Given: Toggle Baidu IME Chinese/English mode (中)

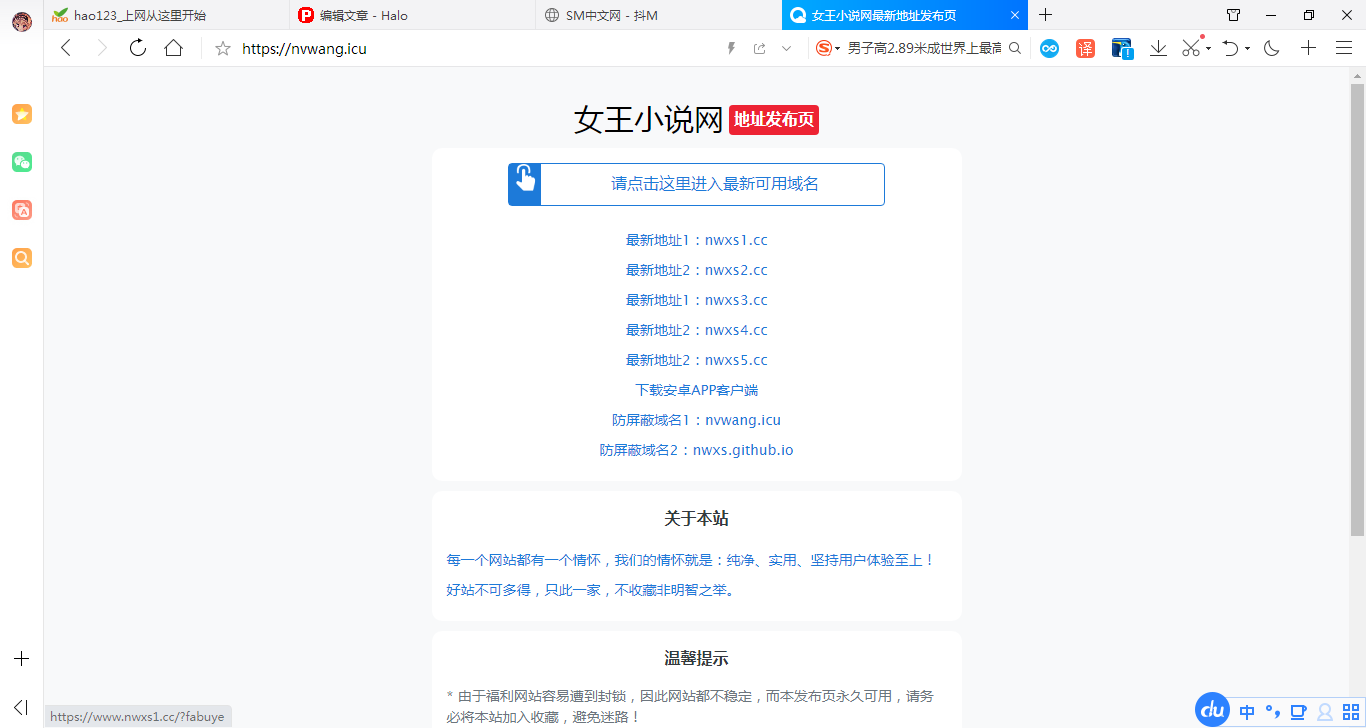Looking at the screenshot, I should coord(1247,712).
